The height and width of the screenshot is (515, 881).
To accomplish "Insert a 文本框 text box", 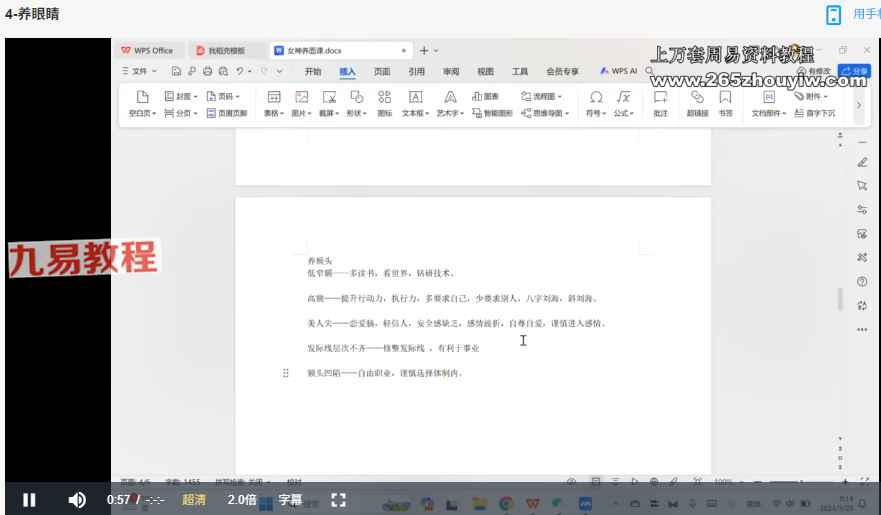I will [x=415, y=104].
